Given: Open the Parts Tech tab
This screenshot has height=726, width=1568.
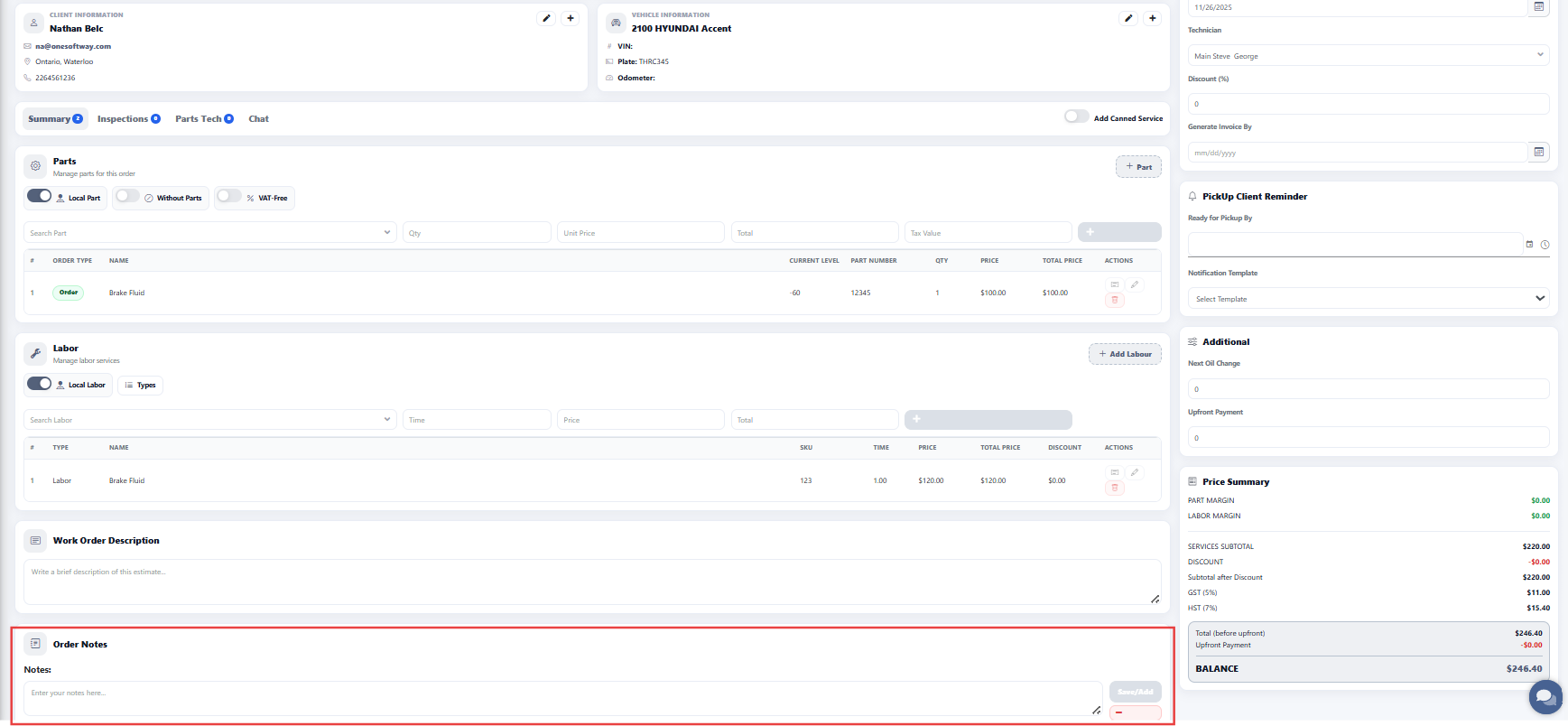Looking at the screenshot, I should pos(204,119).
